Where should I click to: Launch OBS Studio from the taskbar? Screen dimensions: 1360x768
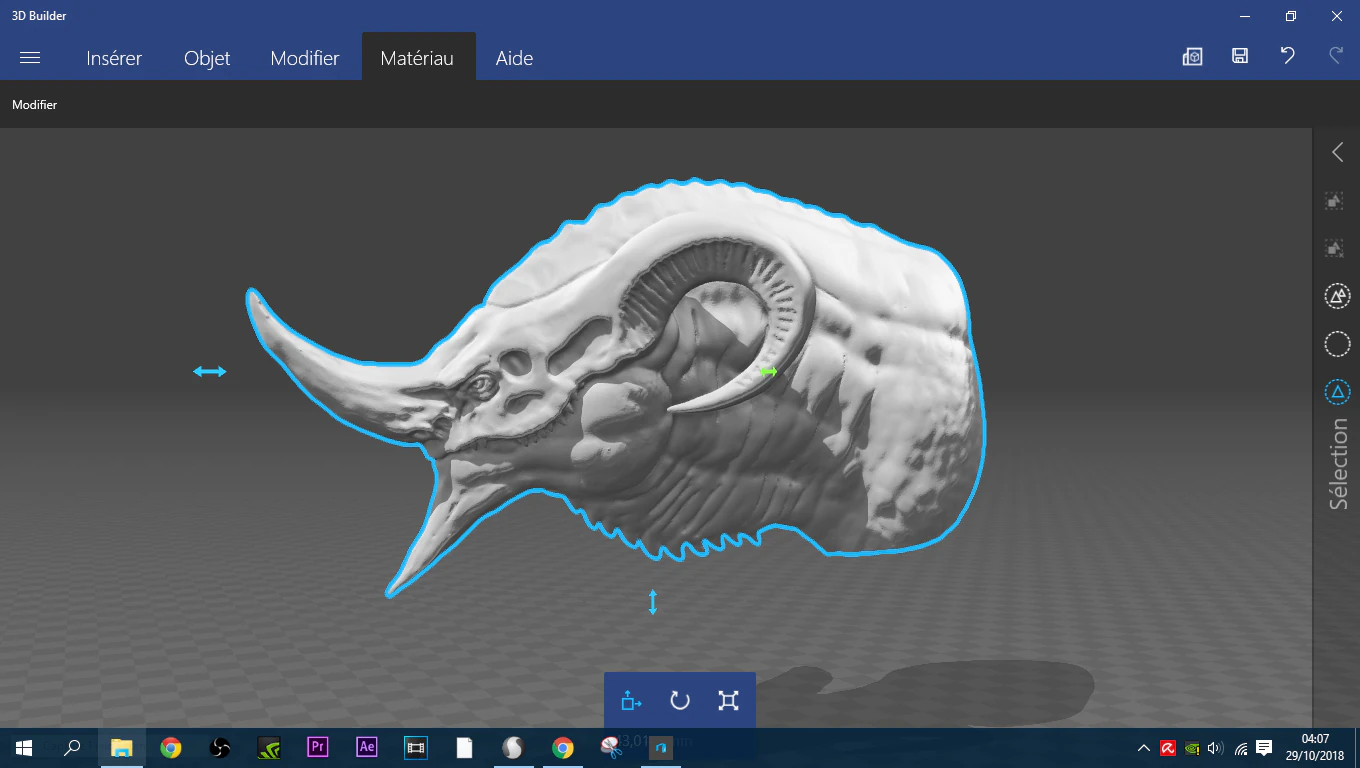220,747
